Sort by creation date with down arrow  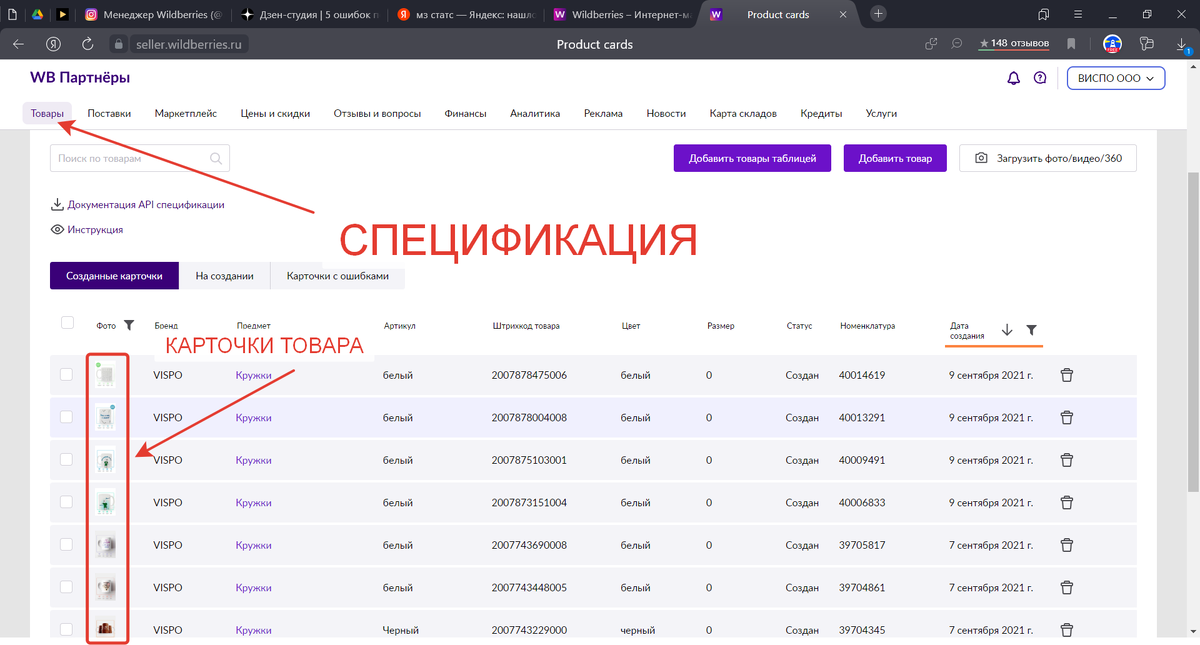(1006, 330)
